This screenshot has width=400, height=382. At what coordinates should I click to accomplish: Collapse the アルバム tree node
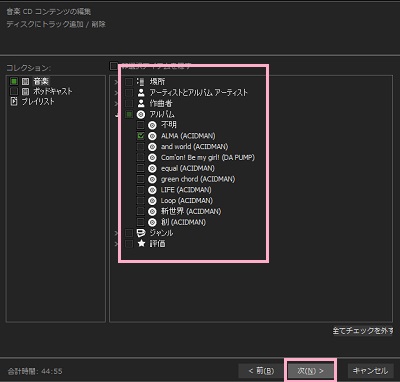coord(116,114)
